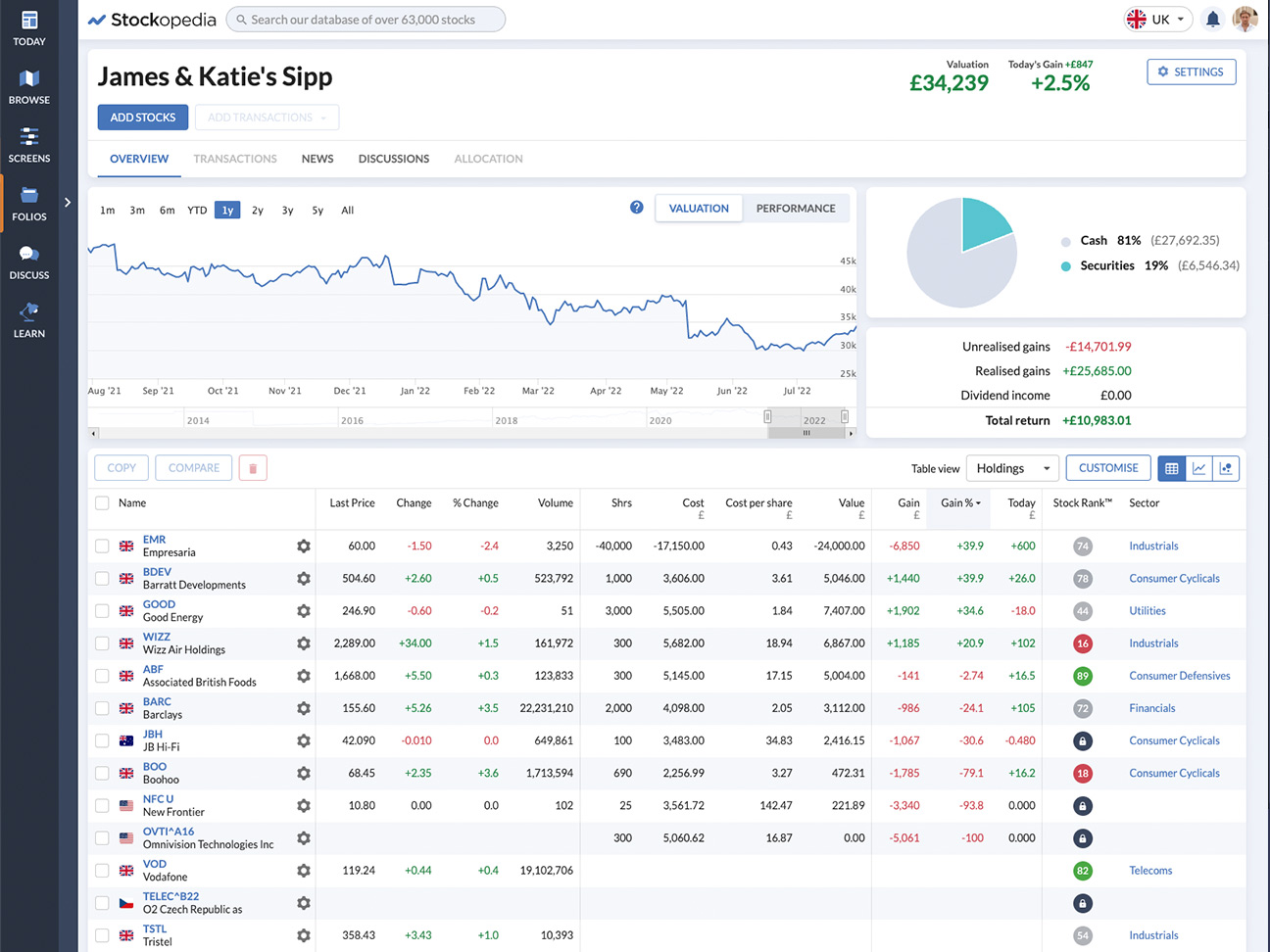The height and width of the screenshot is (952, 1270).
Task: Open the portfolio Settings button
Action: pyautogui.click(x=1192, y=71)
